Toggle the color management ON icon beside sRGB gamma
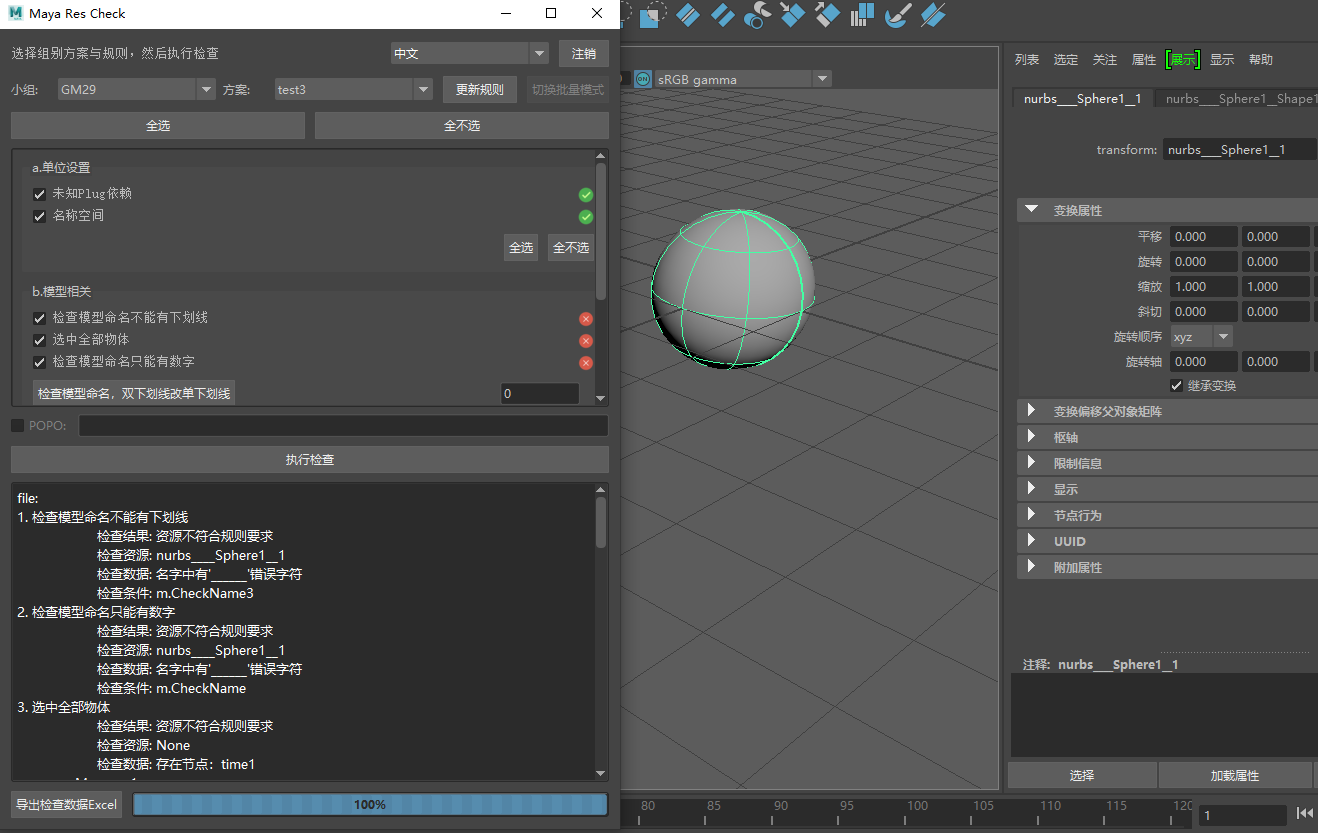This screenshot has height=833, width=1318. coord(643,79)
